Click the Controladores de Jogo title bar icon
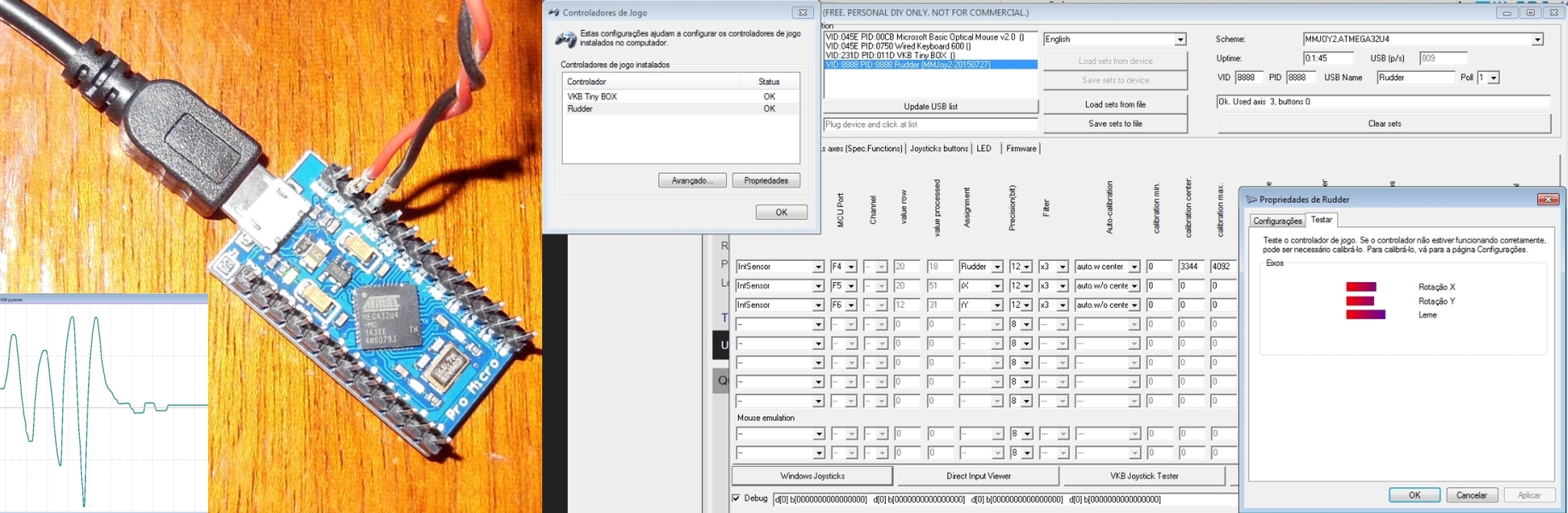Viewport: 1568px width, 513px height. 554,12
